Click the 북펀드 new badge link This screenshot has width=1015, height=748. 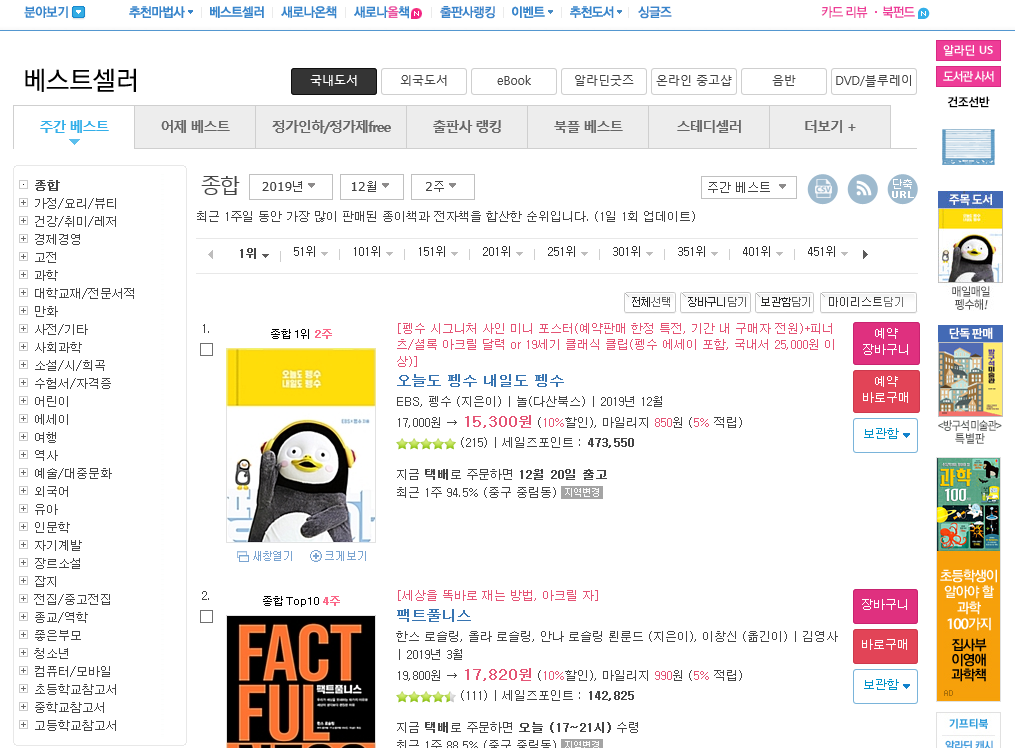coord(905,12)
